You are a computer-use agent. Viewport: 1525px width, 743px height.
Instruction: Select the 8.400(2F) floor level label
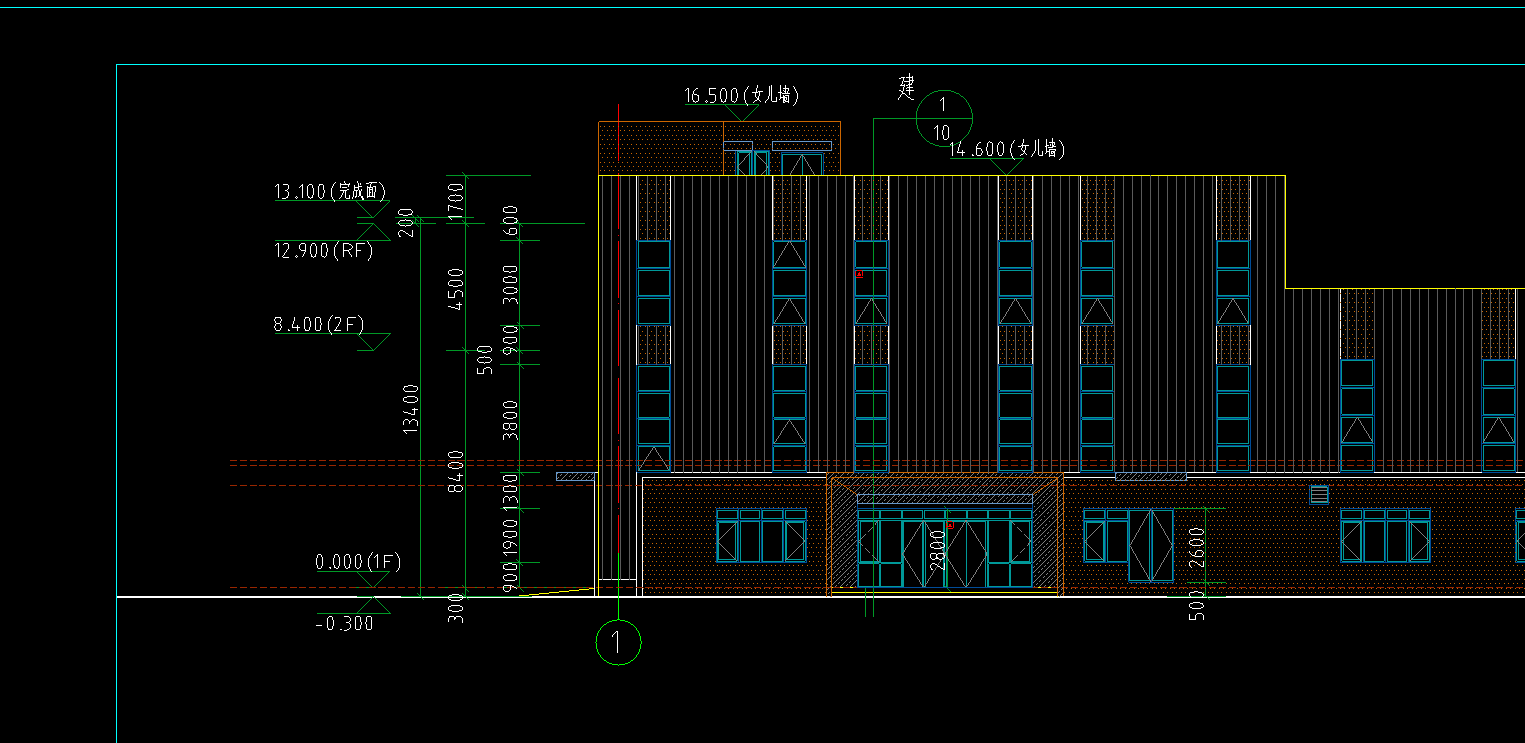coord(319,324)
